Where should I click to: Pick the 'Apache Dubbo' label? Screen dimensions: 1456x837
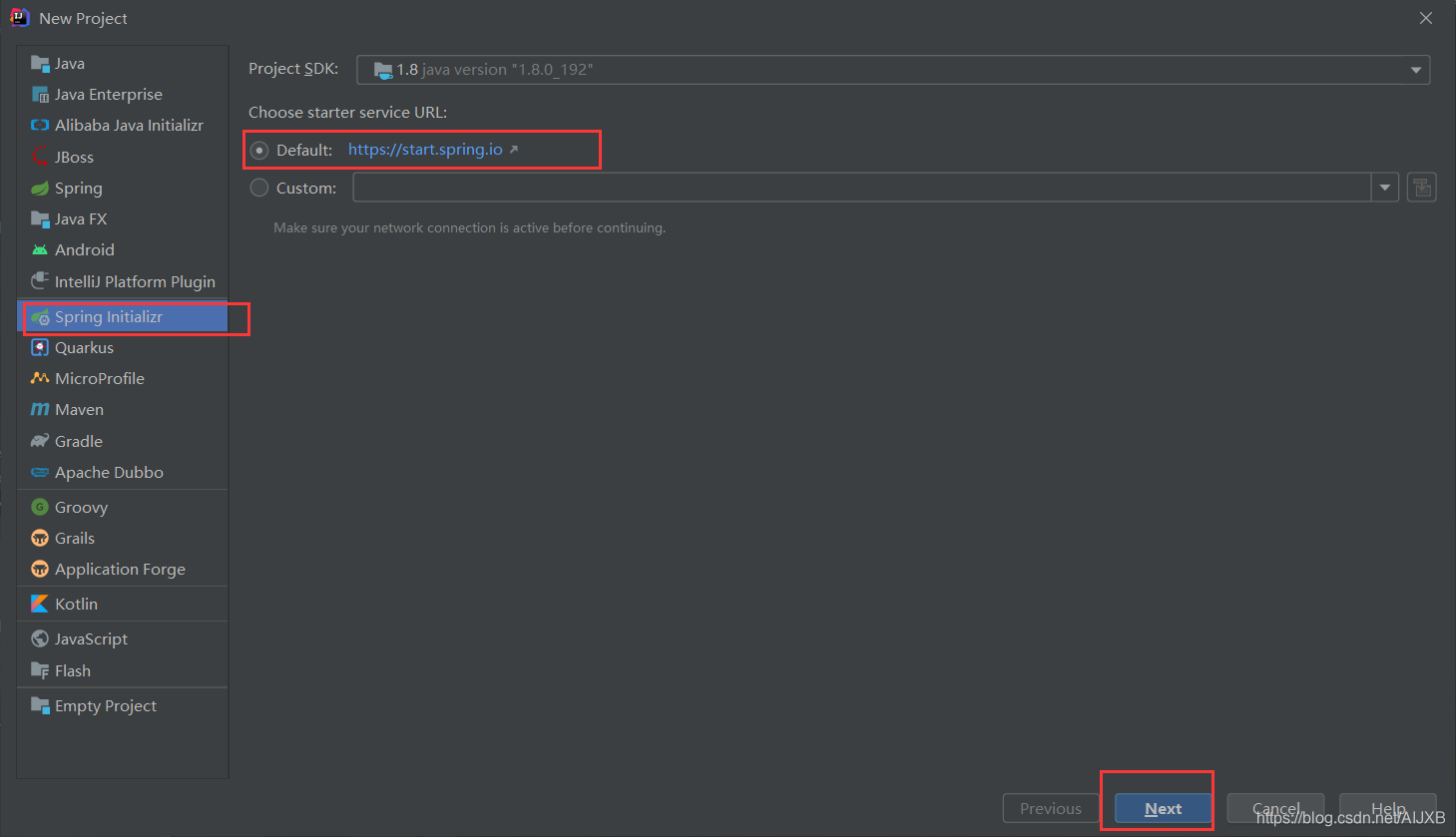pos(109,473)
